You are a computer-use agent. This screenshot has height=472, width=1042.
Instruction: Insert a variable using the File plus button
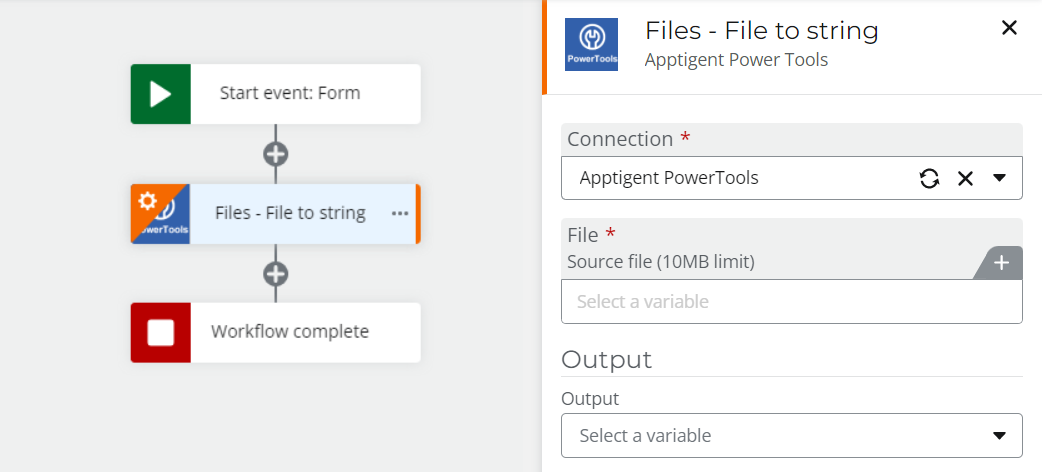1001,263
